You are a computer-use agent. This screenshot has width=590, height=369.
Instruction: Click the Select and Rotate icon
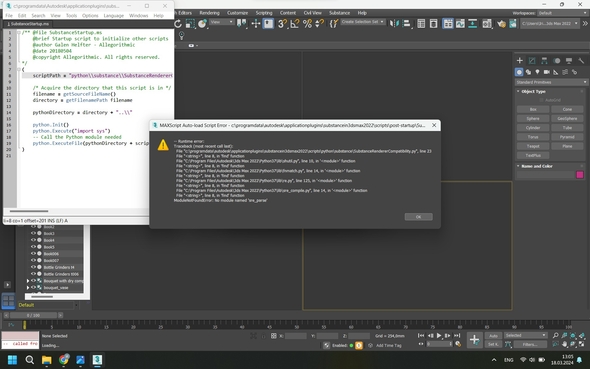(x=178, y=24)
